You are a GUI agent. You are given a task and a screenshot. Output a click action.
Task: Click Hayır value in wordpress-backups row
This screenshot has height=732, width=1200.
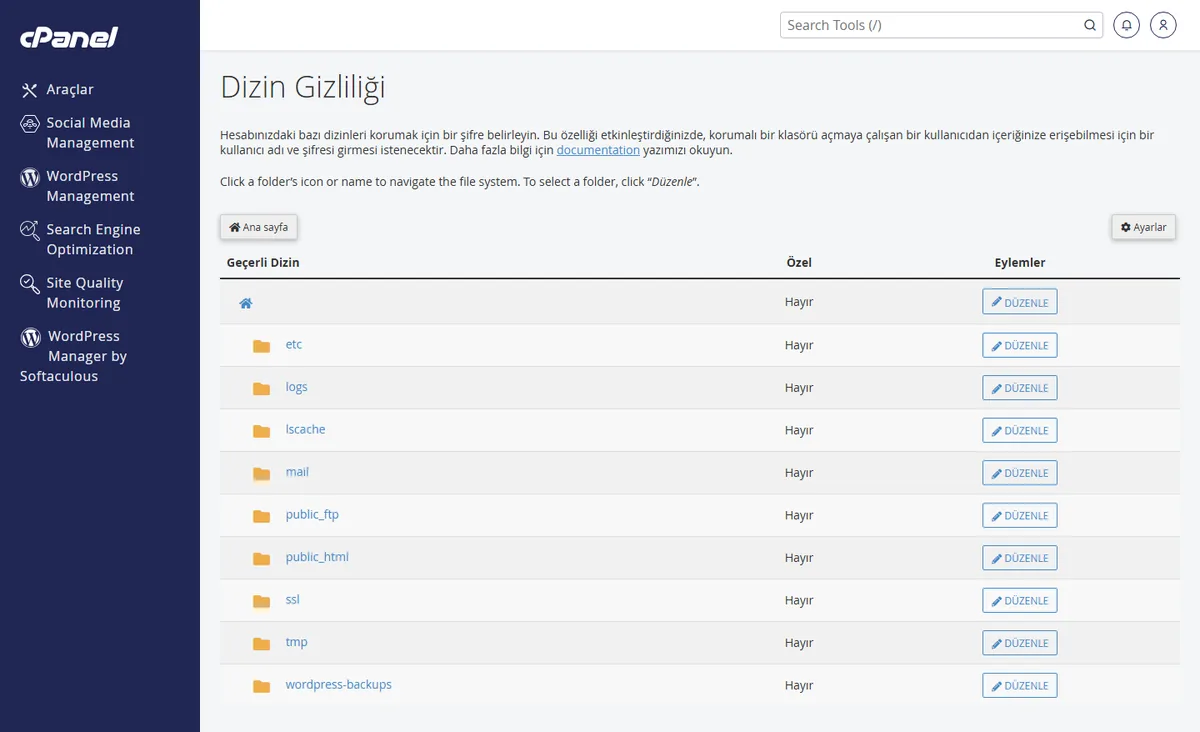point(799,685)
